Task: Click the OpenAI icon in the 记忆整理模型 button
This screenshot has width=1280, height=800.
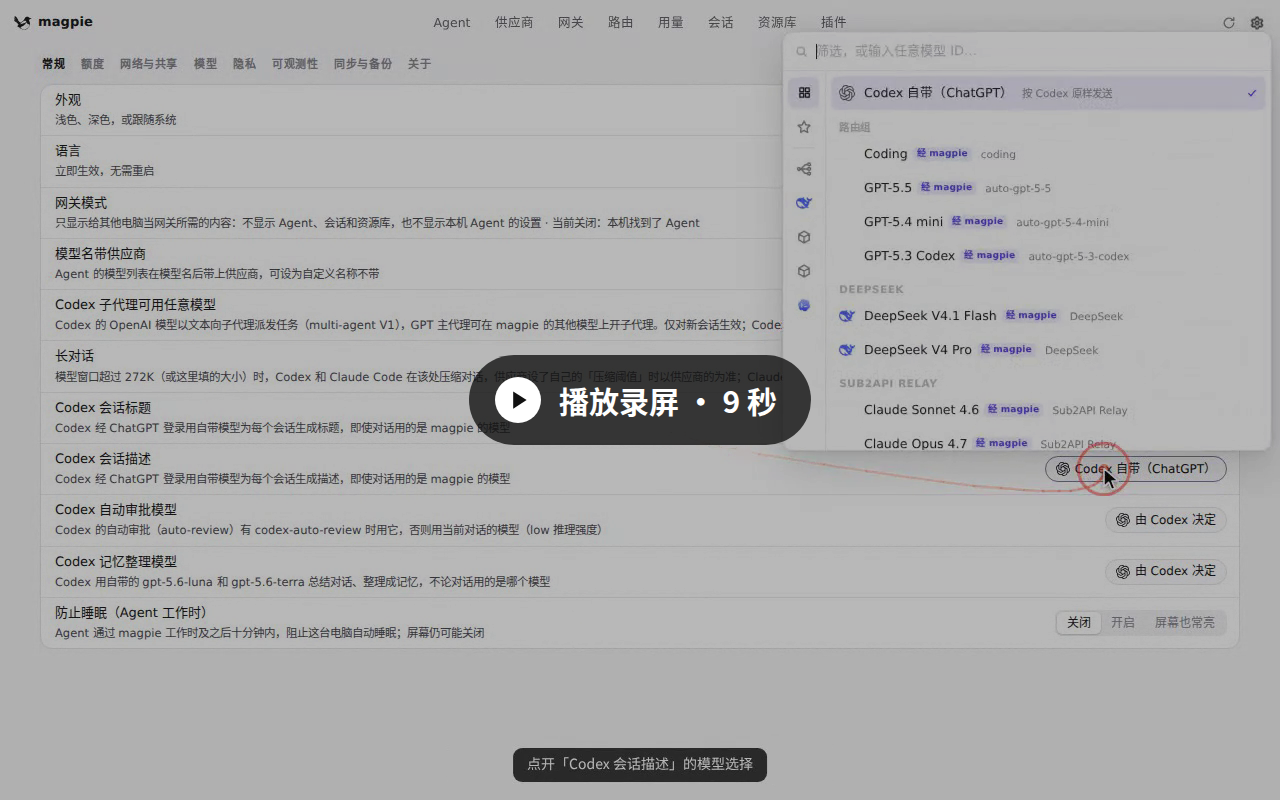Action: [x=1123, y=571]
